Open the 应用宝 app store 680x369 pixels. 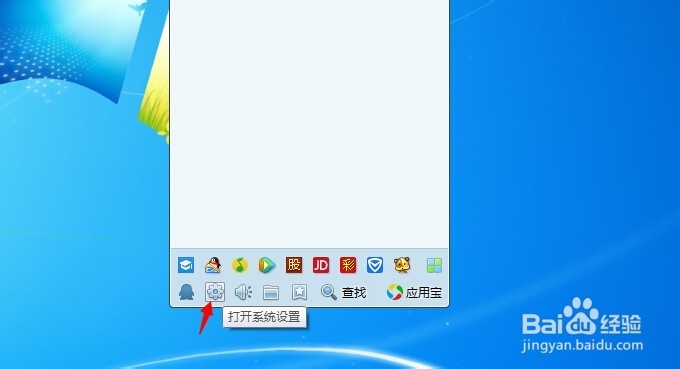(x=414, y=293)
